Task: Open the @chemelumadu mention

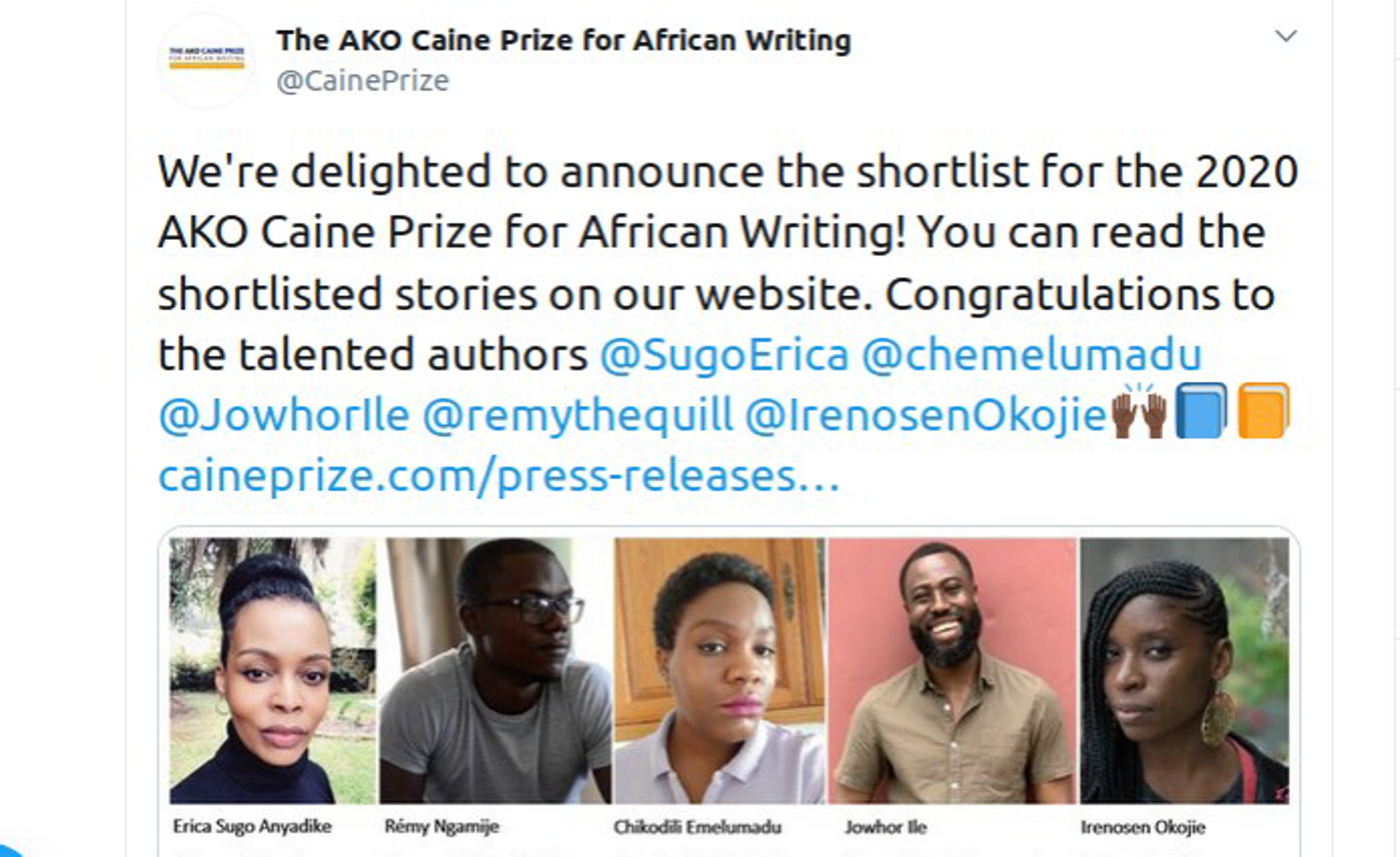Action: click(x=1031, y=355)
